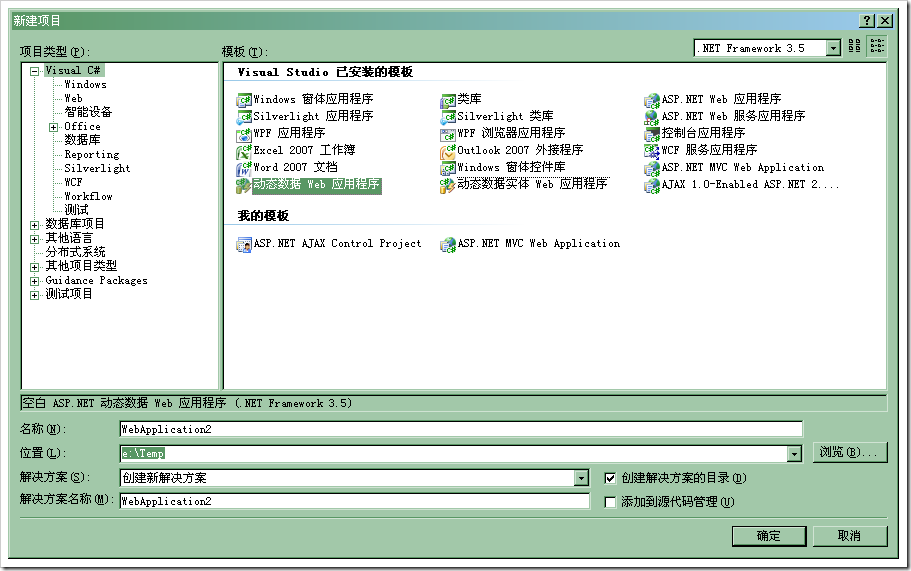Select the ASP.NET Web 服务应用程序 template icon
Image resolution: width=911 pixels, height=571 pixels.
point(652,117)
